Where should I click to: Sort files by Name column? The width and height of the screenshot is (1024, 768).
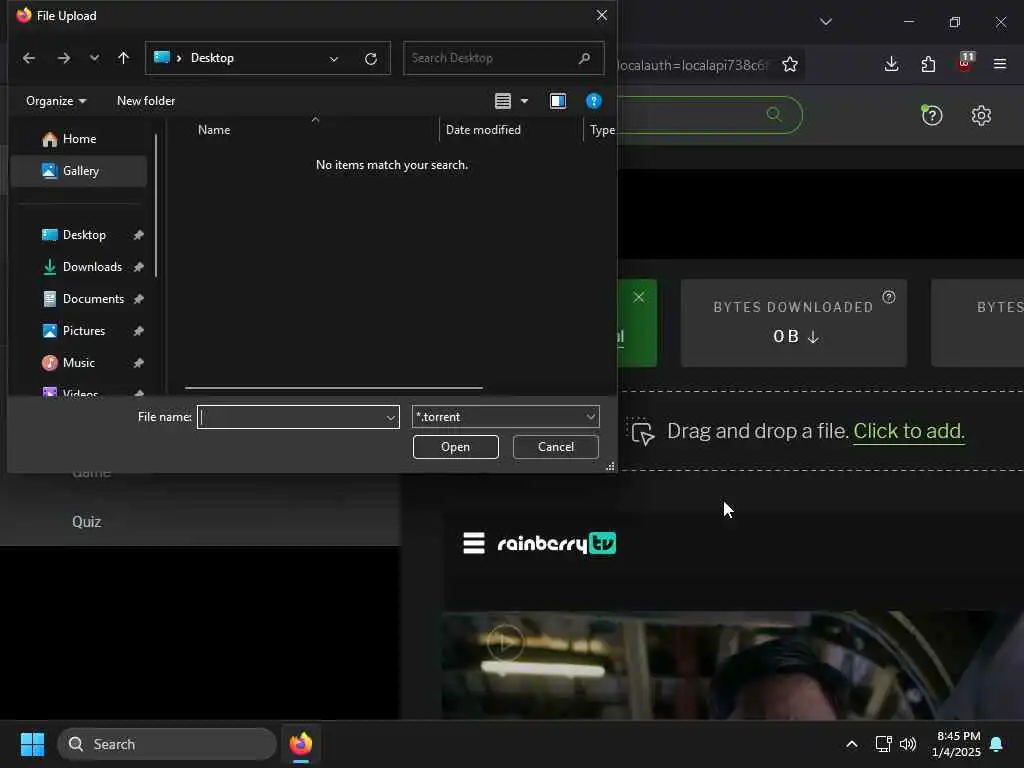tap(214, 129)
